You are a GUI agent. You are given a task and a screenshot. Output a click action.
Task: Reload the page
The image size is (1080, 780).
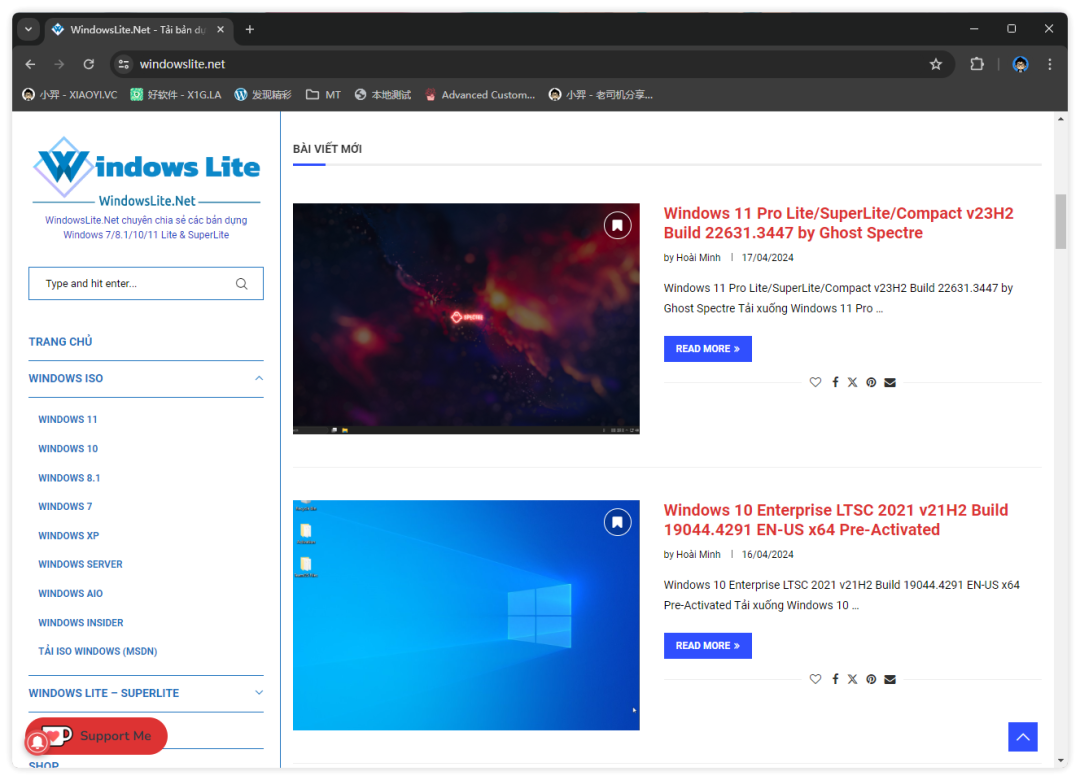coord(88,64)
